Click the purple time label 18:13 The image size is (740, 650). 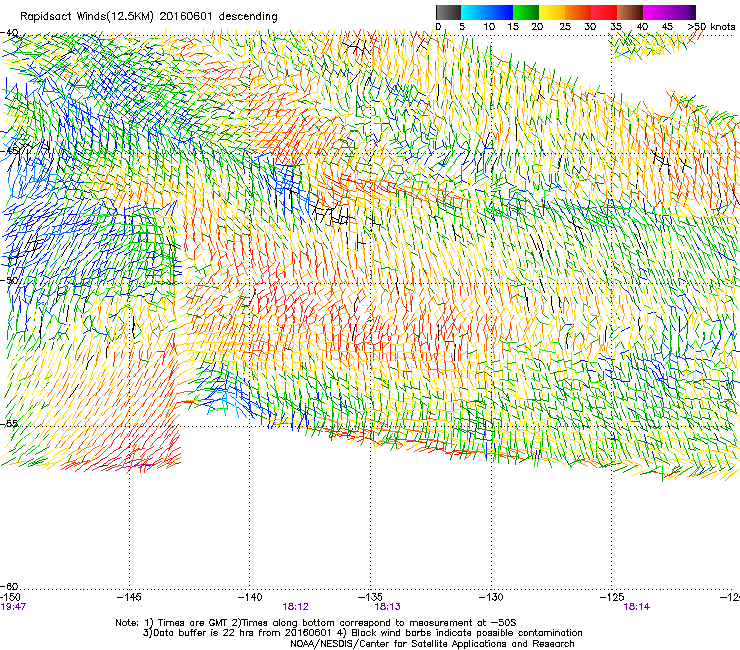[387, 607]
